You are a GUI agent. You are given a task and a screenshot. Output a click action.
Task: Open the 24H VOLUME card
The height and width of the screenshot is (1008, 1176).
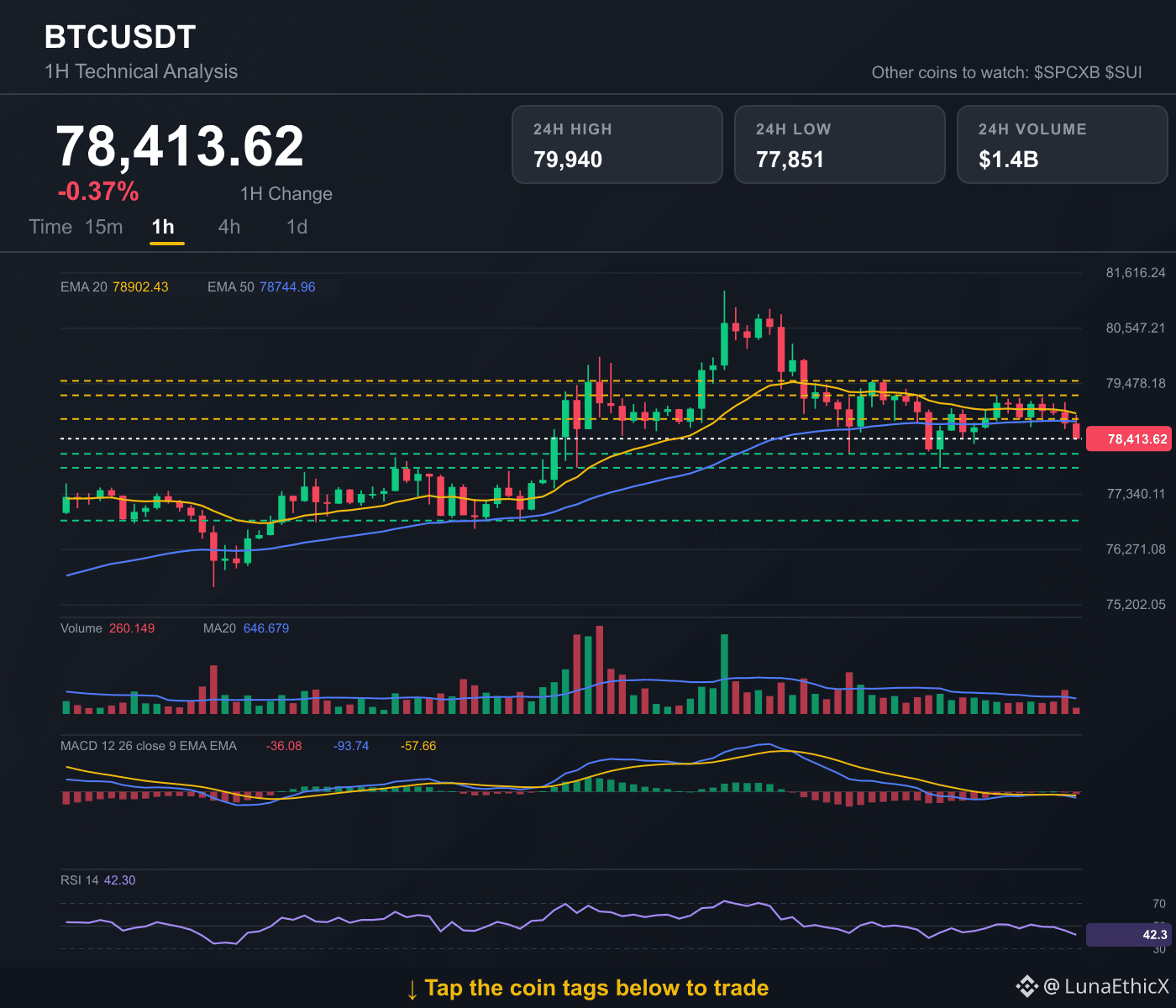1063,144
